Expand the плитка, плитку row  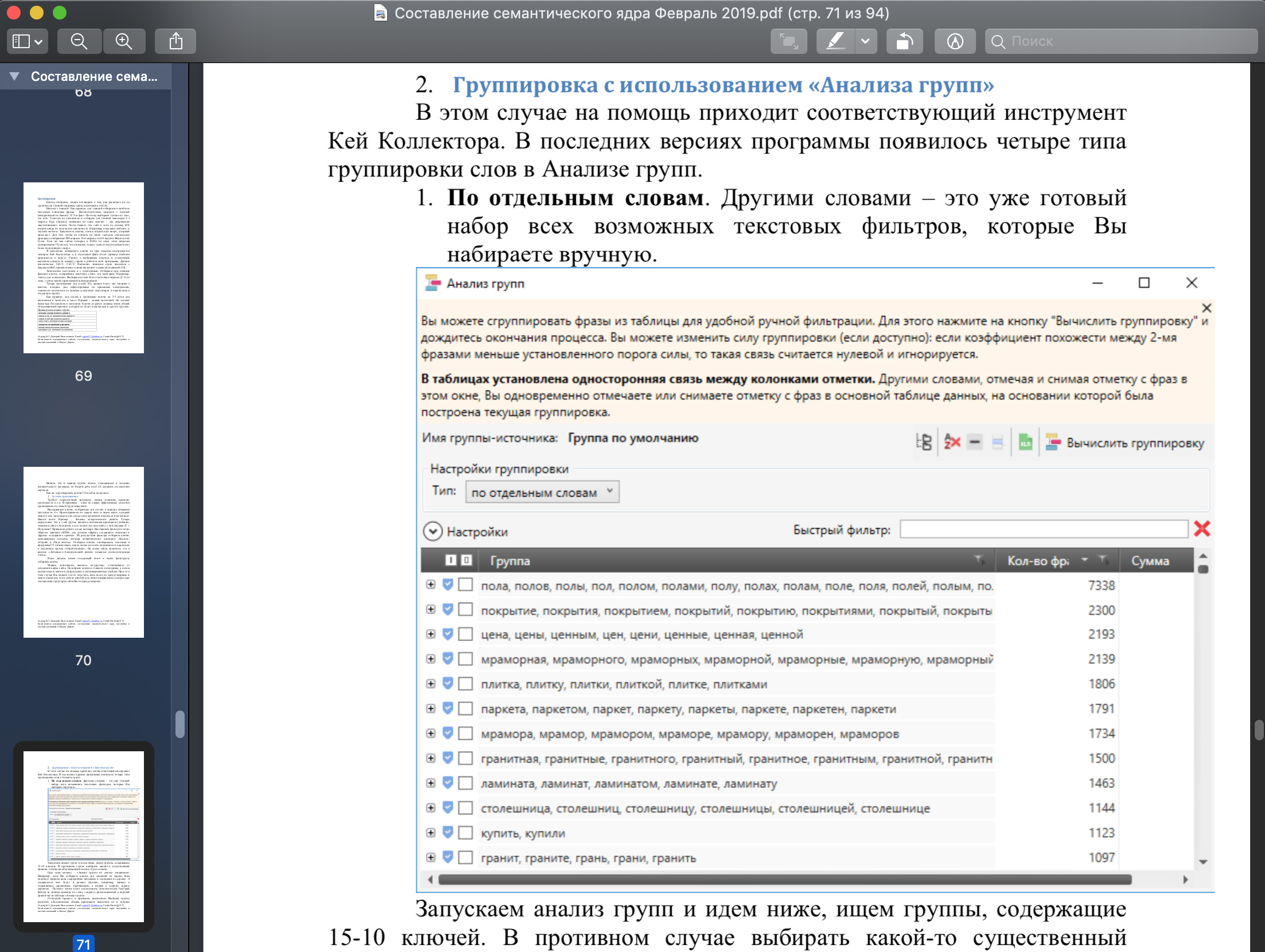pyautogui.click(x=431, y=684)
